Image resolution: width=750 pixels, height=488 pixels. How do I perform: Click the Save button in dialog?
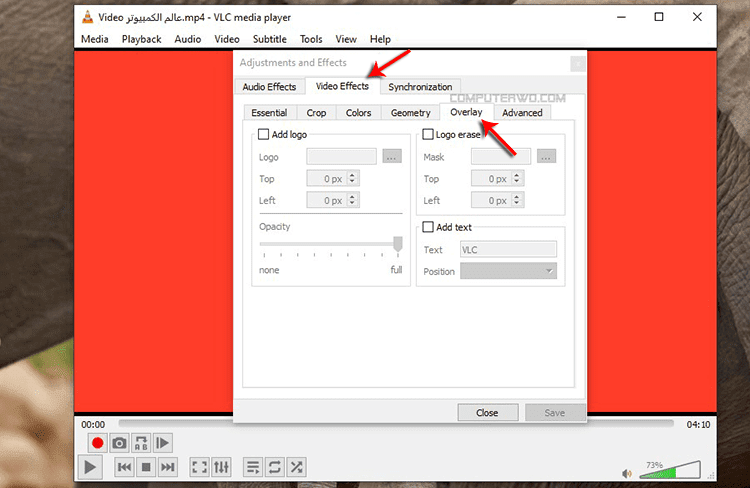[555, 412]
